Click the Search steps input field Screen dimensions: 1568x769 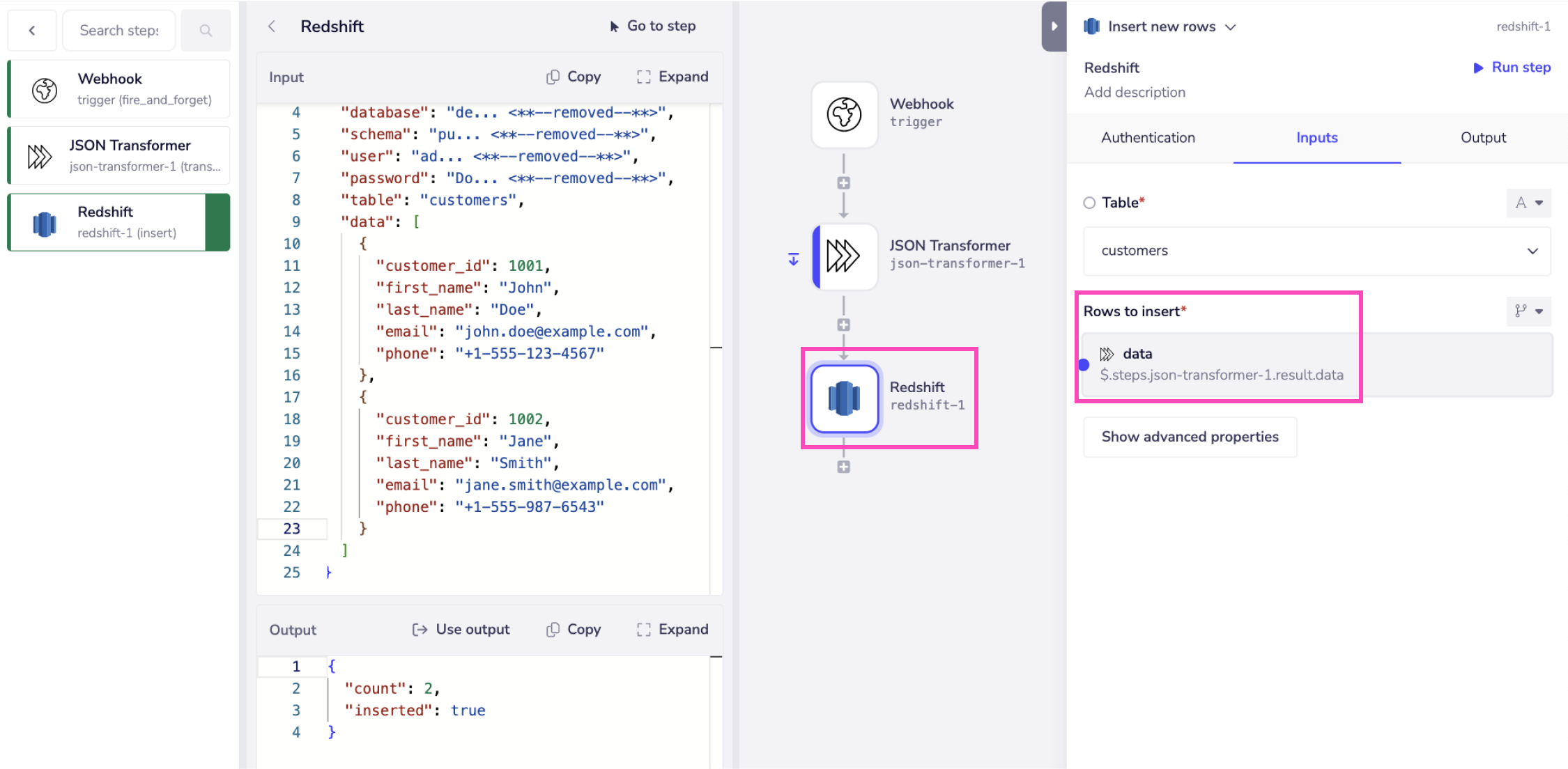point(118,31)
